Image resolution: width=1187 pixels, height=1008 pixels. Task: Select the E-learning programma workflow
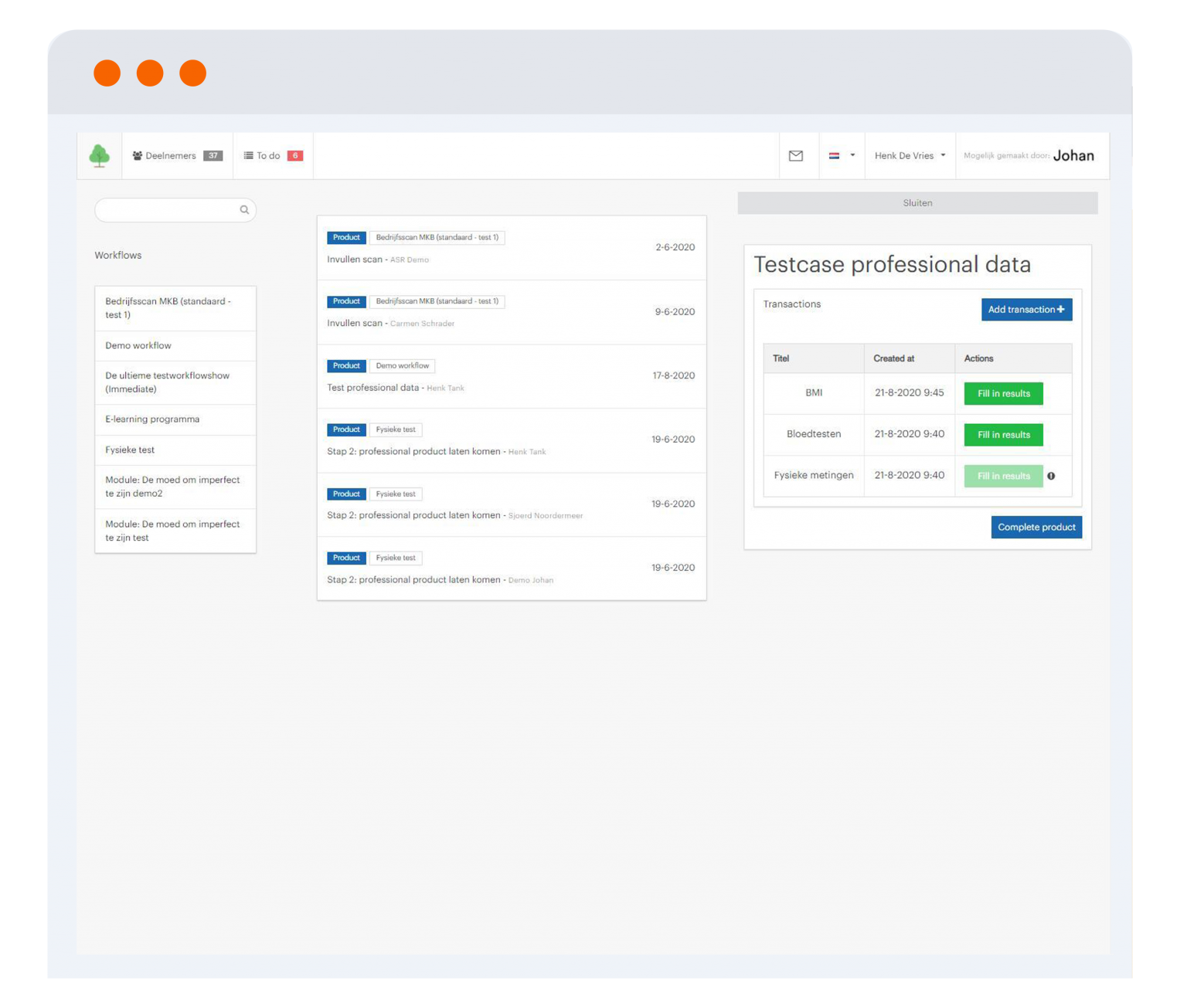click(x=152, y=419)
